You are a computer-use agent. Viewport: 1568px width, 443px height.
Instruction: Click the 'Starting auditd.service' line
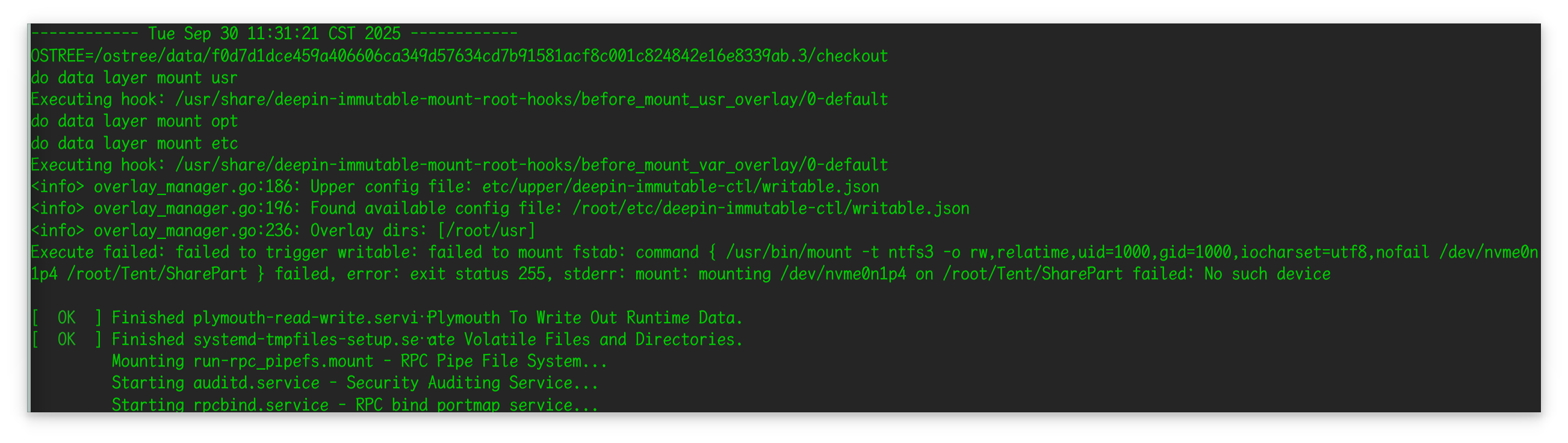(355, 383)
